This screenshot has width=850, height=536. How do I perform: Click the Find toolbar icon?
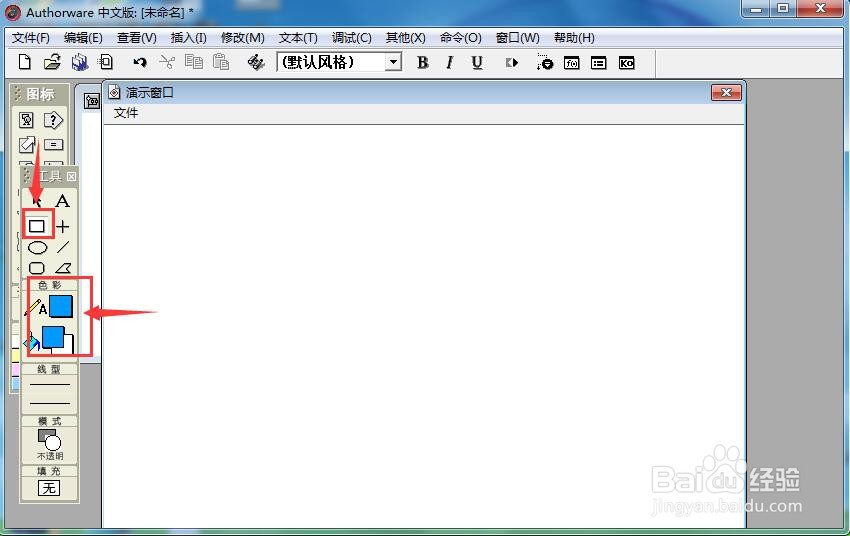[x=256, y=62]
